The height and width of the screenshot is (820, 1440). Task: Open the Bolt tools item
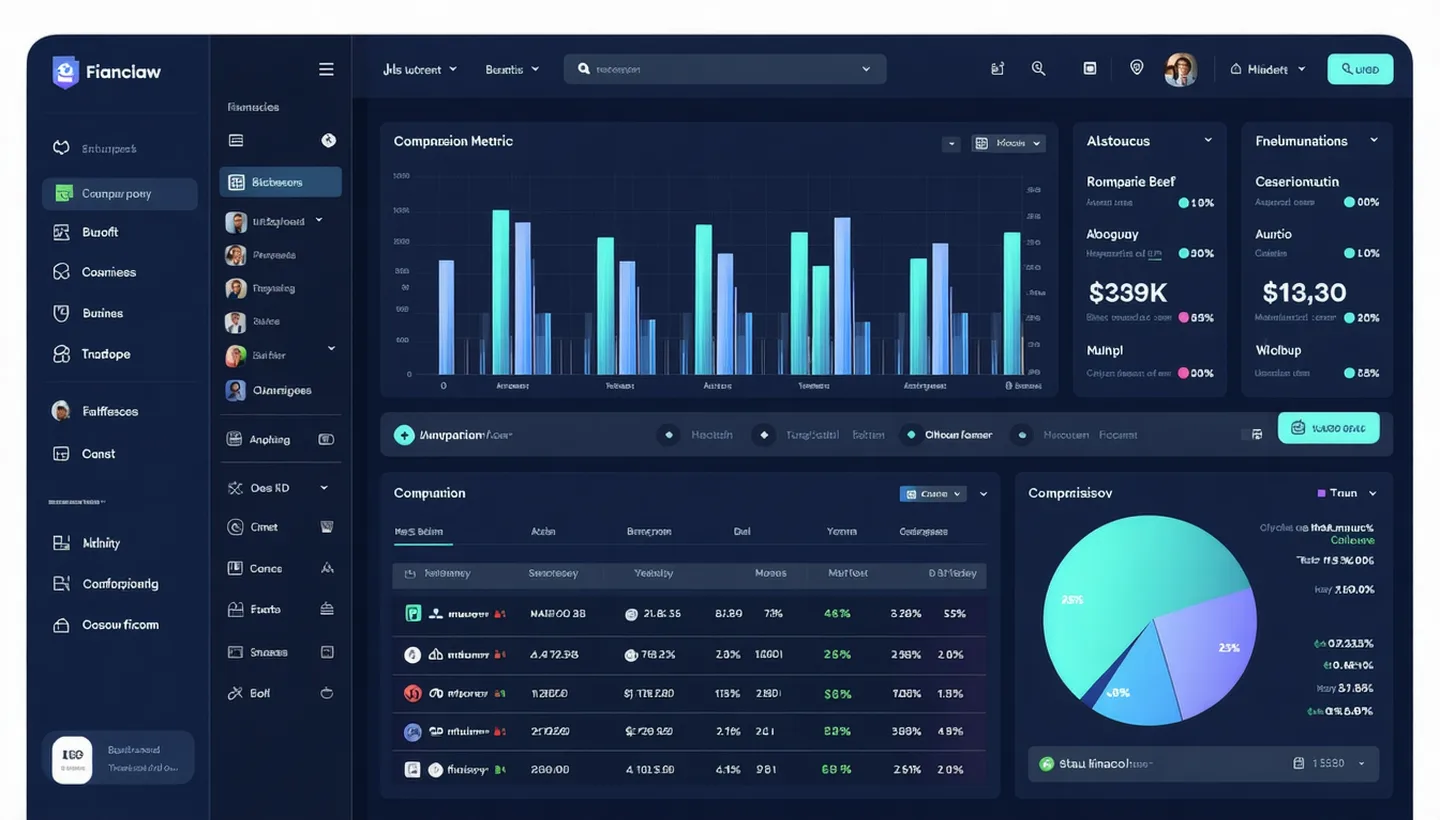tap(280, 693)
